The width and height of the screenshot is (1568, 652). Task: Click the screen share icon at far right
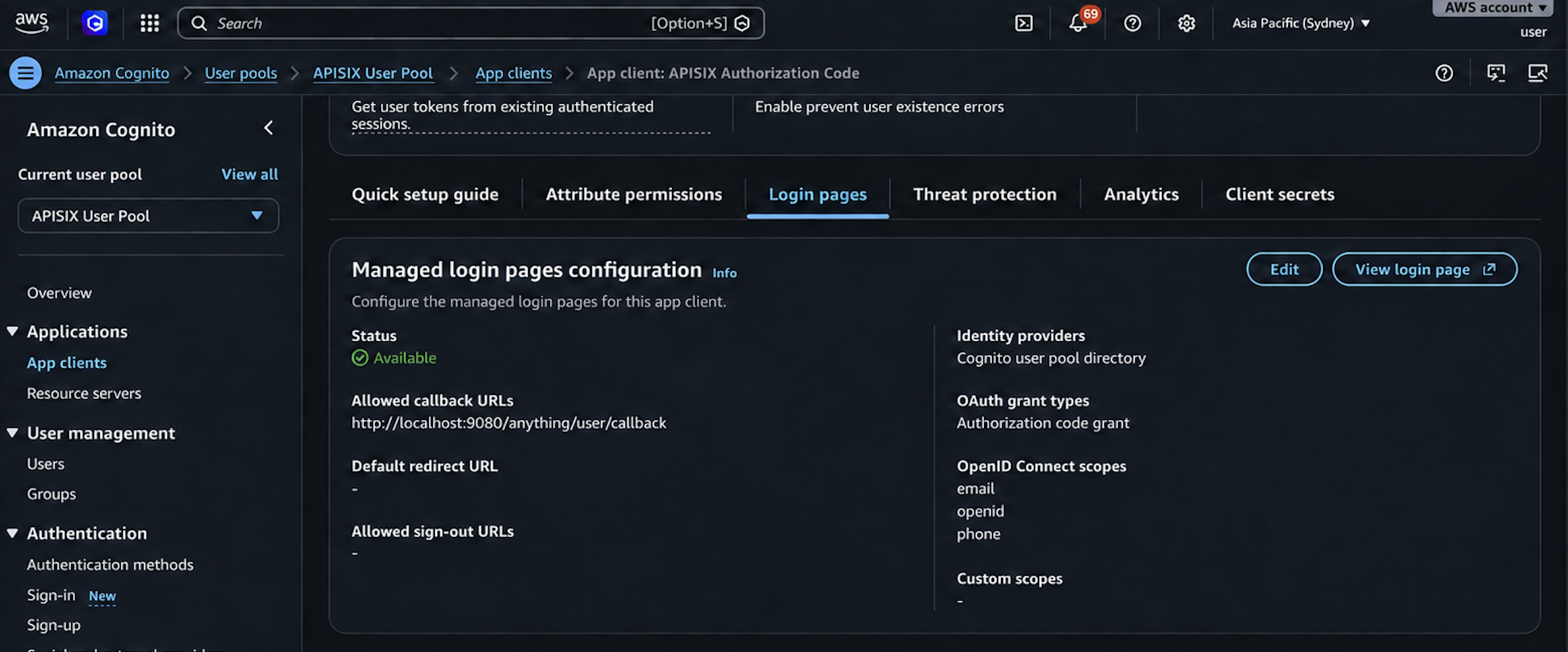pos(1537,73)
